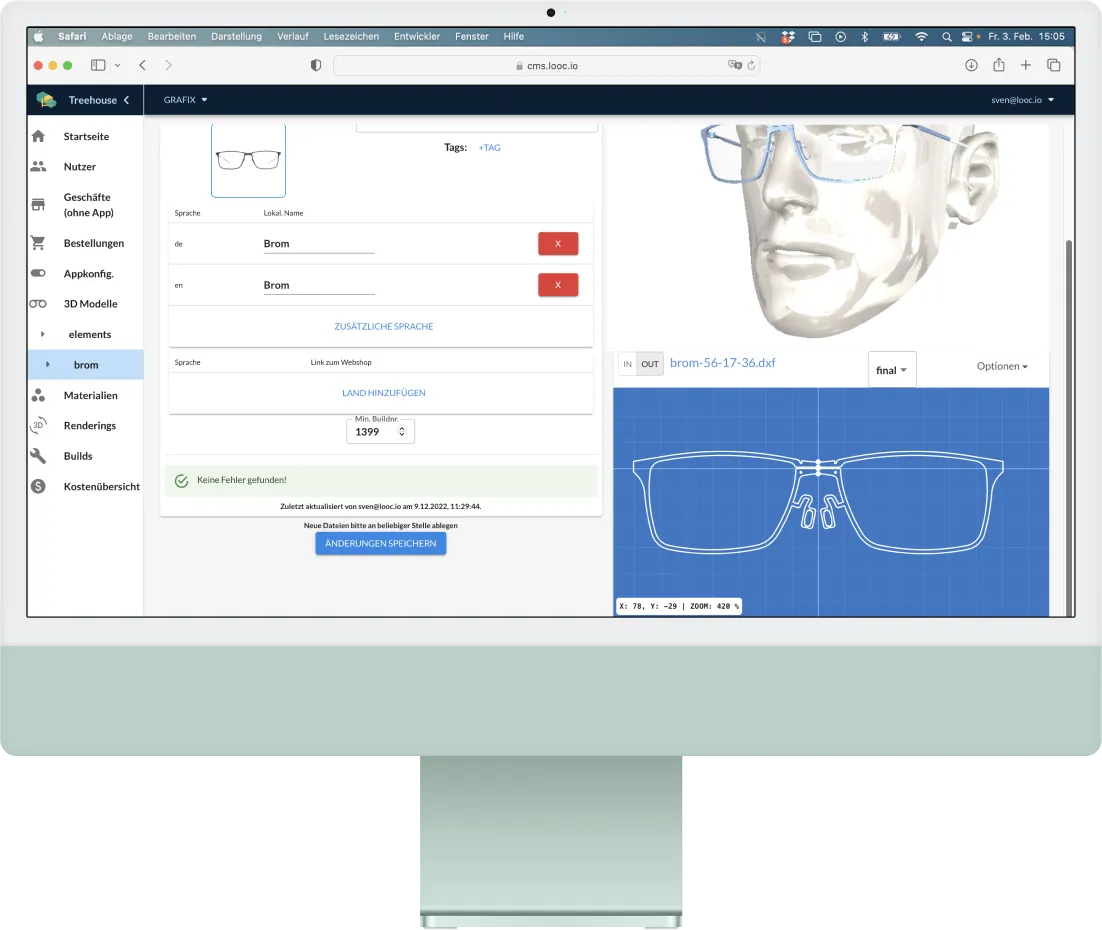This screenshot has height=930, width=1102.
Task: Click the page vertical scrollbar
Action: pyautogui.click(x=1069, y=427)
